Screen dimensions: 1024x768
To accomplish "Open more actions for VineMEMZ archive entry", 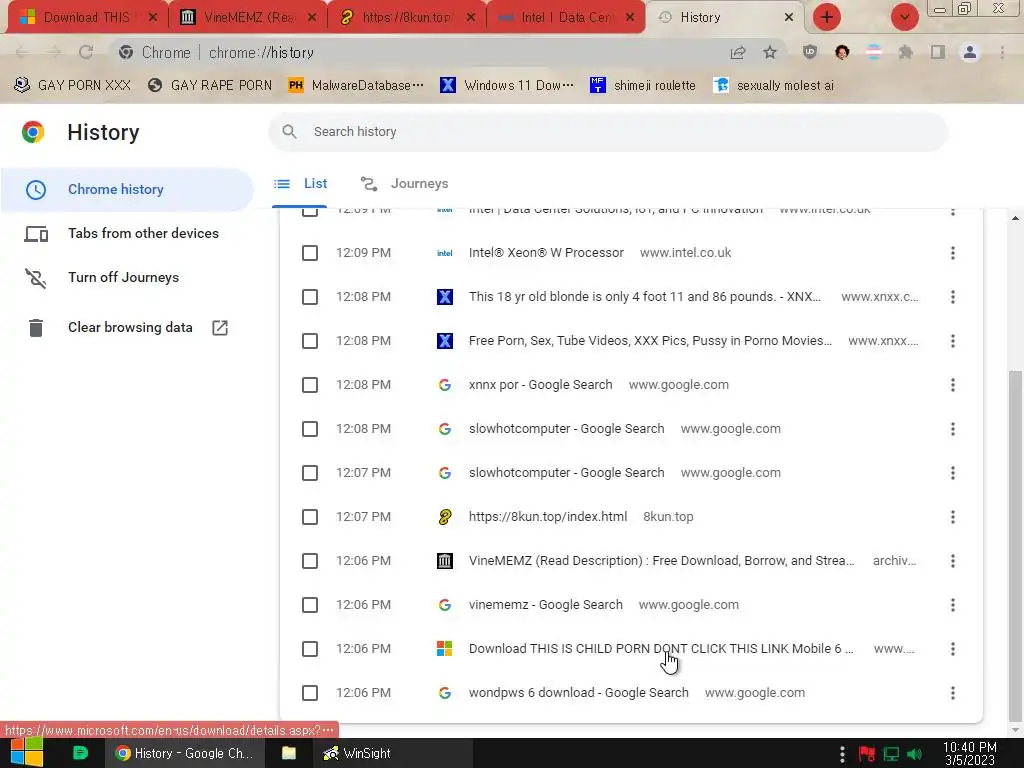I will click(x=953, y=561).
